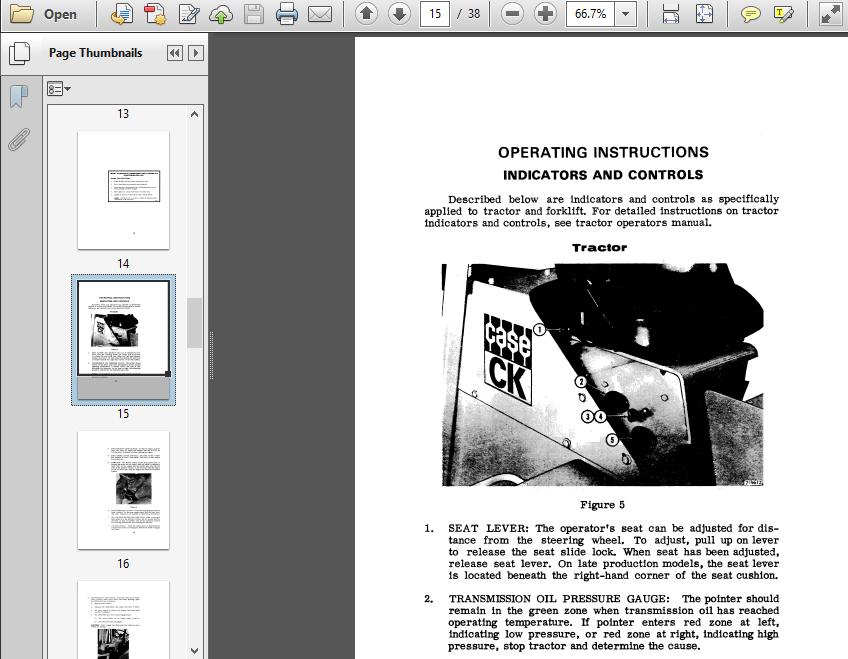
Task: Open the thumbnails options menu dropdown
Action: [59, 89]
